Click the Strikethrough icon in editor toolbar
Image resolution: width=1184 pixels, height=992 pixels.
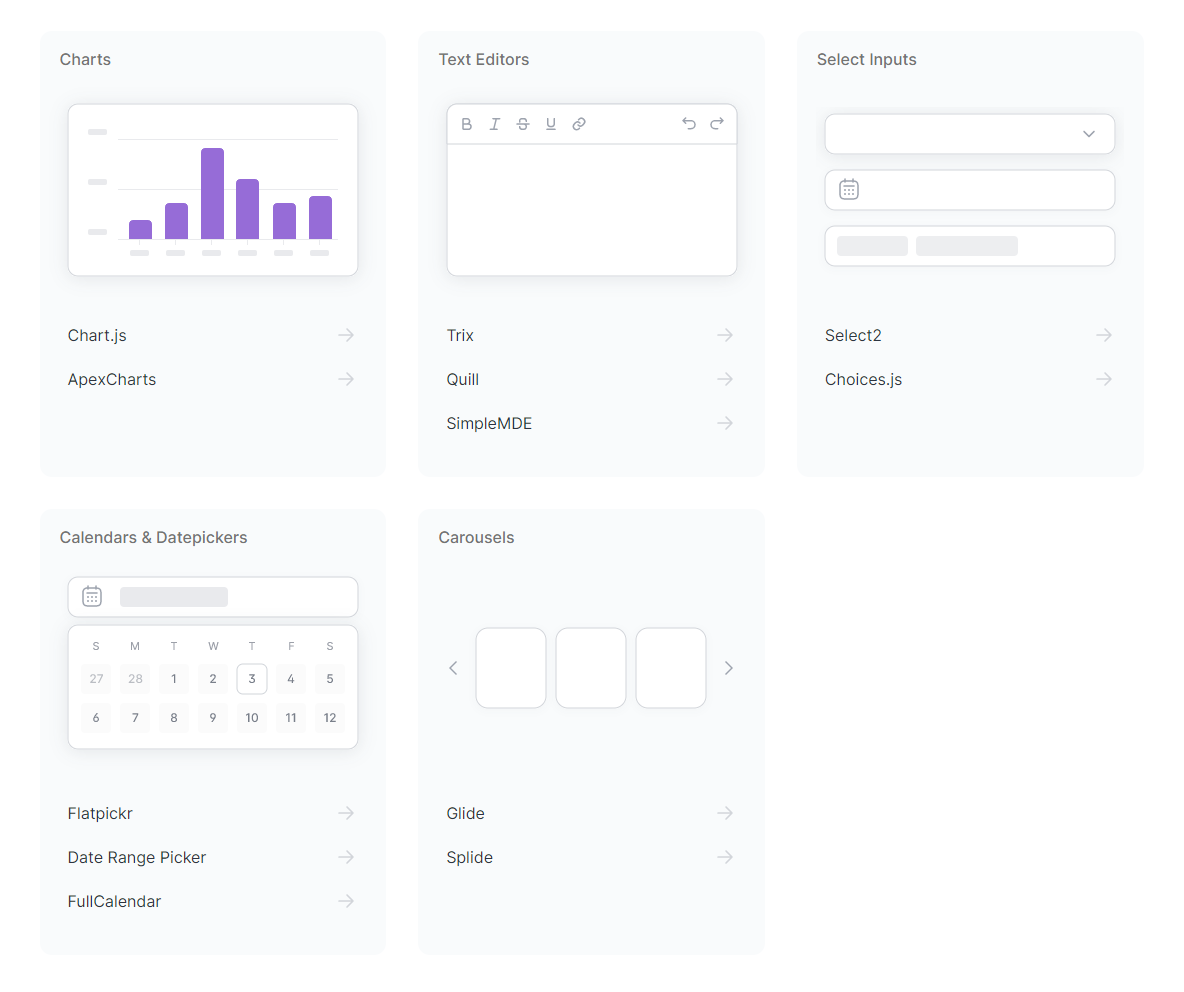(x=523, y=124)
